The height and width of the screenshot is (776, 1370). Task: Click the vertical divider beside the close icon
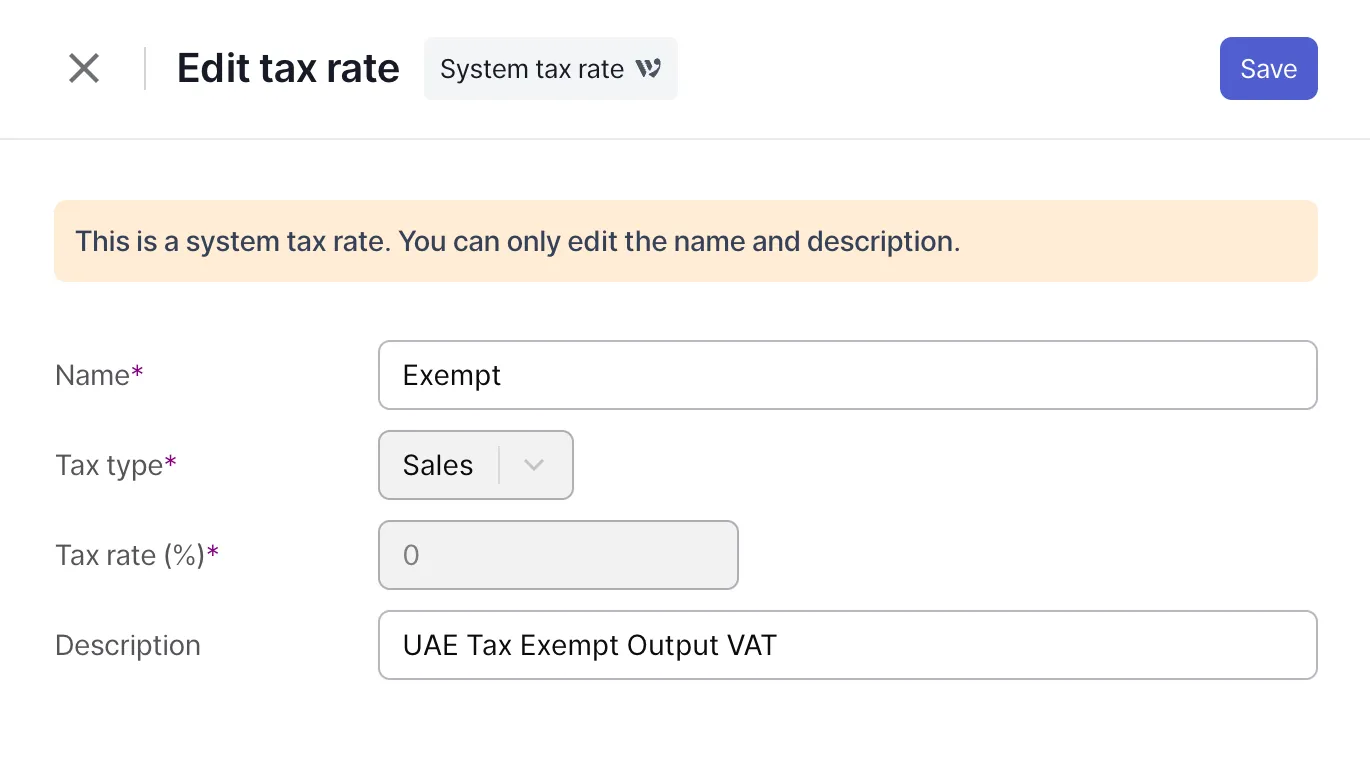tap(145, 69)
